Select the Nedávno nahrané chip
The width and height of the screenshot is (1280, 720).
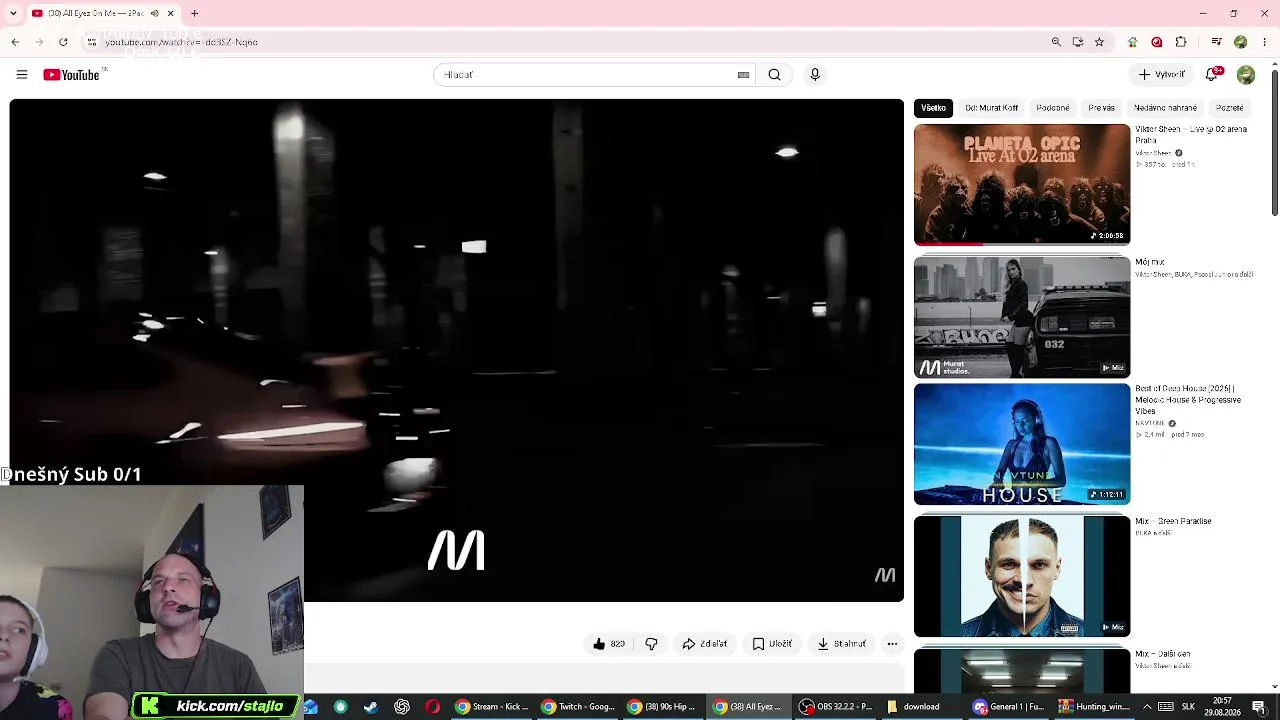click(1165, 108)
